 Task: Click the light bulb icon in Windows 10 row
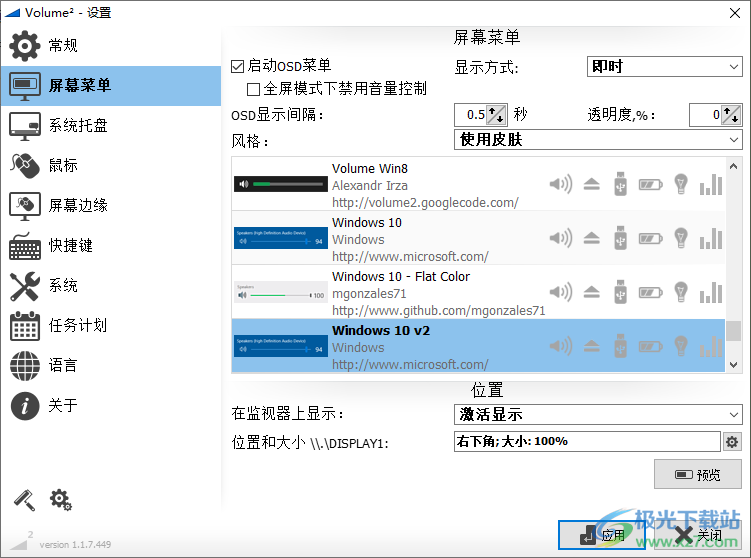(x=681, y=238)
